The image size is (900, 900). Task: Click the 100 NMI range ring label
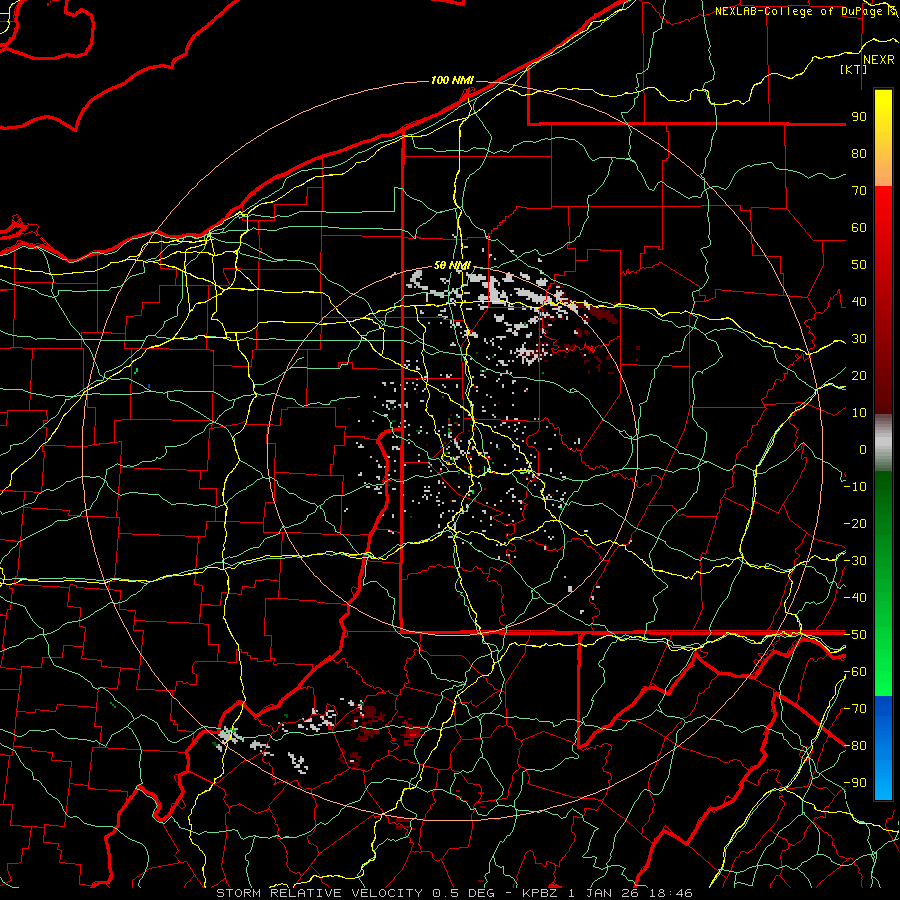pyautogui.click(x=452, y=80)
